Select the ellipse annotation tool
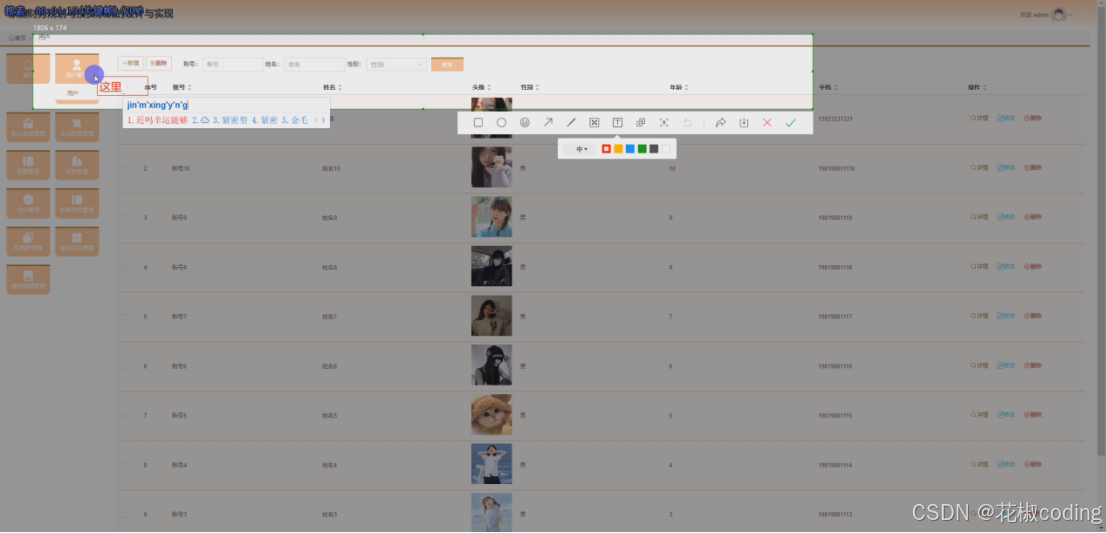The width and height of the screenshot is (1106, 533). click(502, 123)
